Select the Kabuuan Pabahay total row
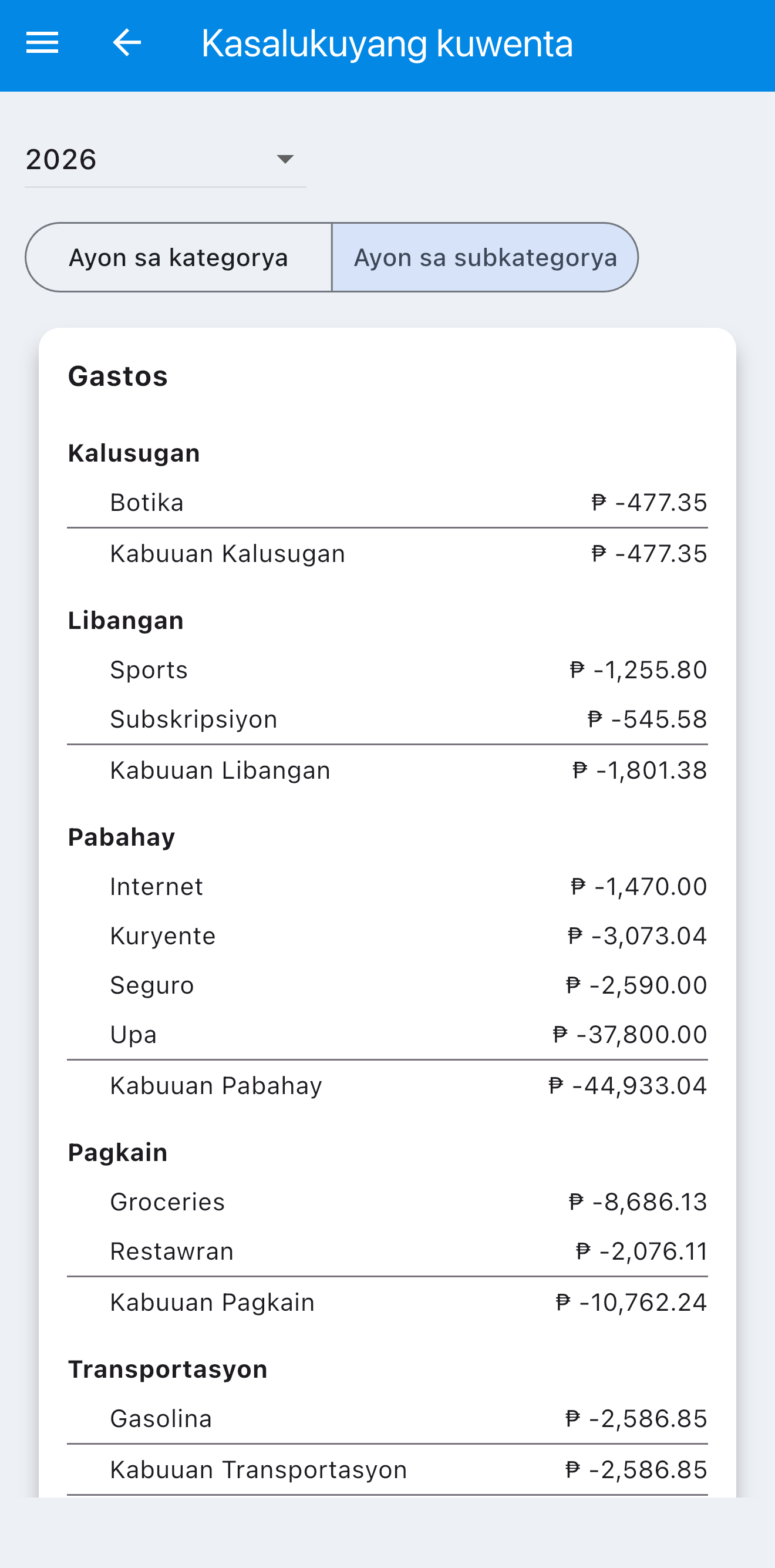775x1568 pixels. click(x=387, y=1086)
